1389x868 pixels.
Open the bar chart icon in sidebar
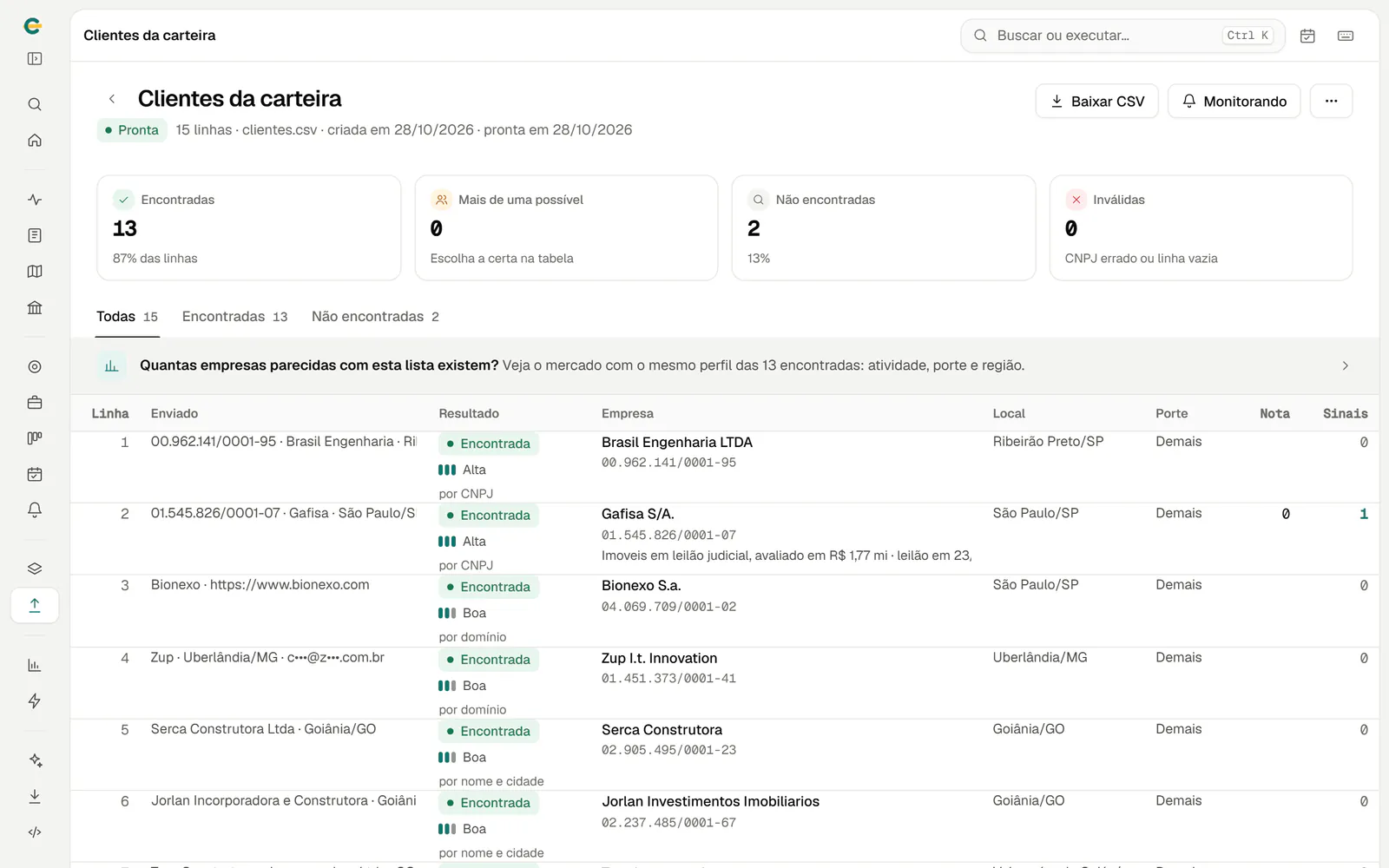[x=35, y=666]
